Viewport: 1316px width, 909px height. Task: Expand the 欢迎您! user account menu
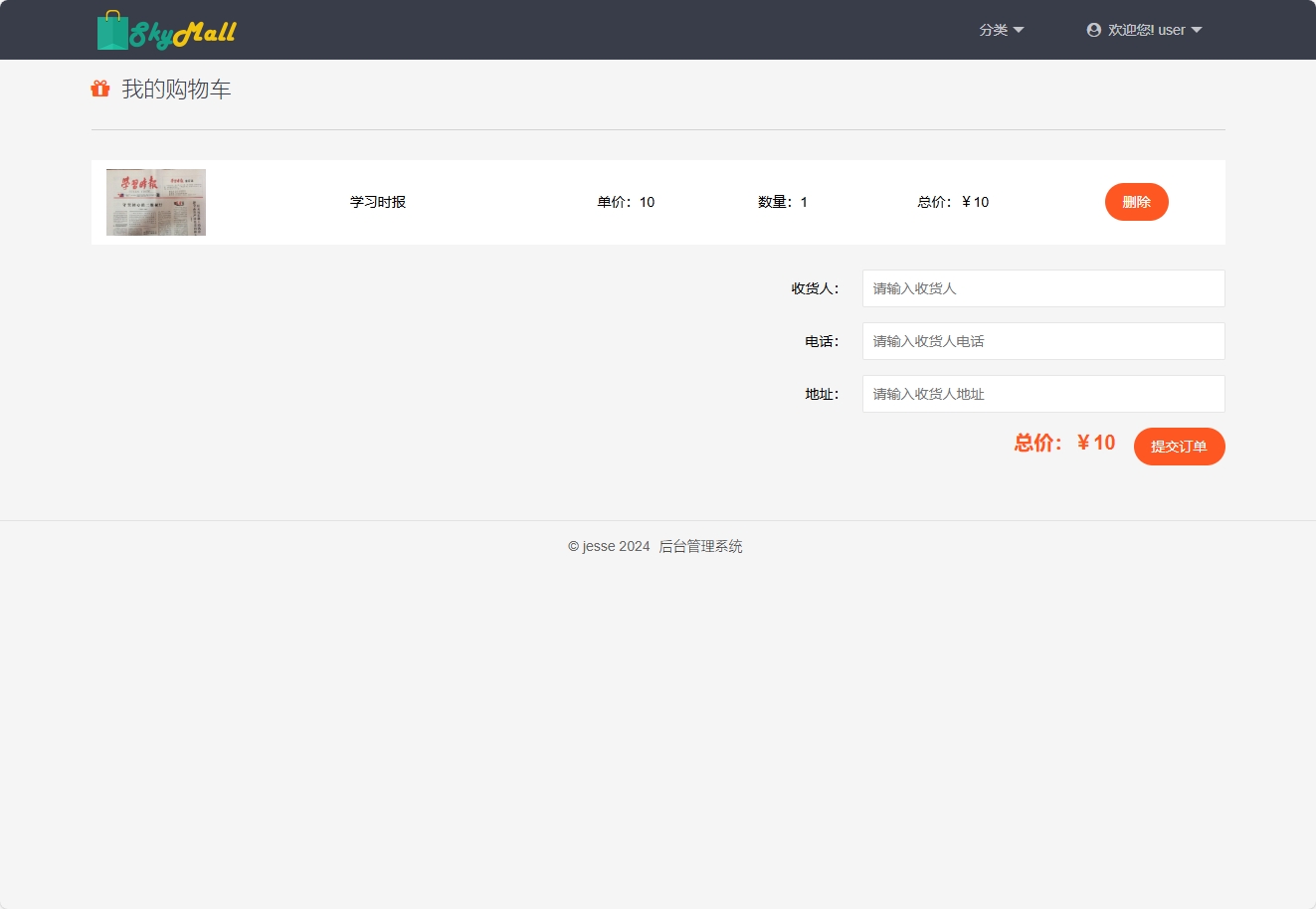tap(1144, 30)
